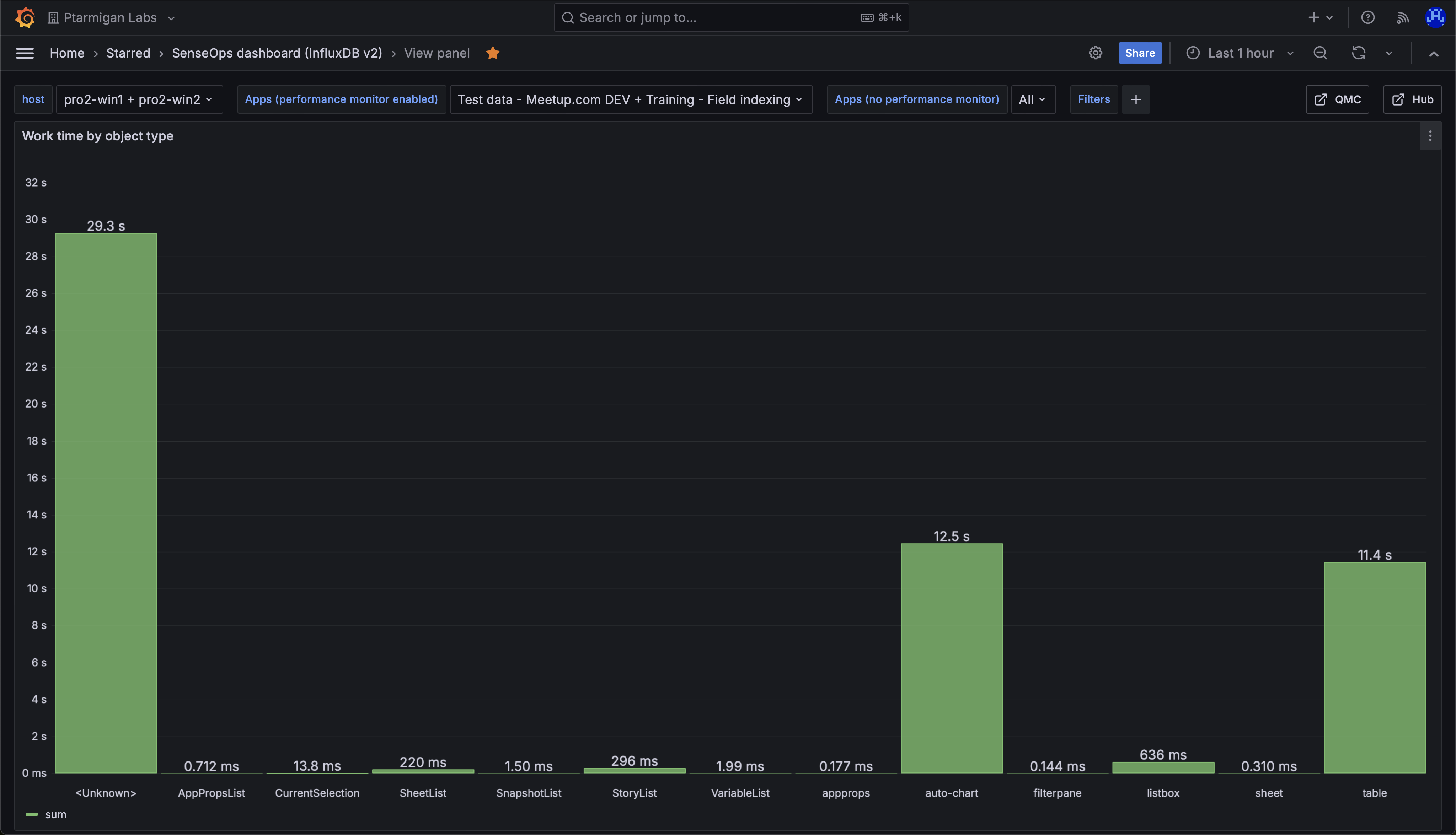Open the hamburger navigation menu

point(25,53)
